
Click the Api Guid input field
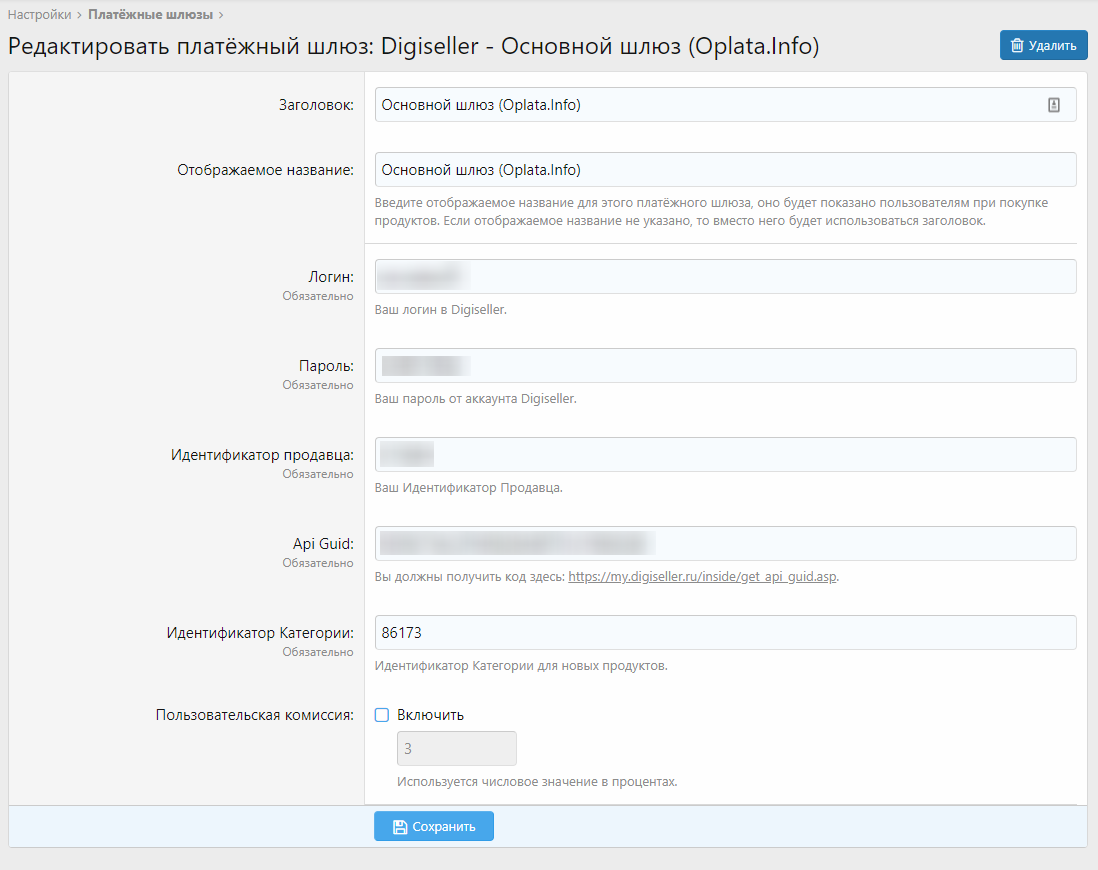pyautogui.click(x=725, y=544)
